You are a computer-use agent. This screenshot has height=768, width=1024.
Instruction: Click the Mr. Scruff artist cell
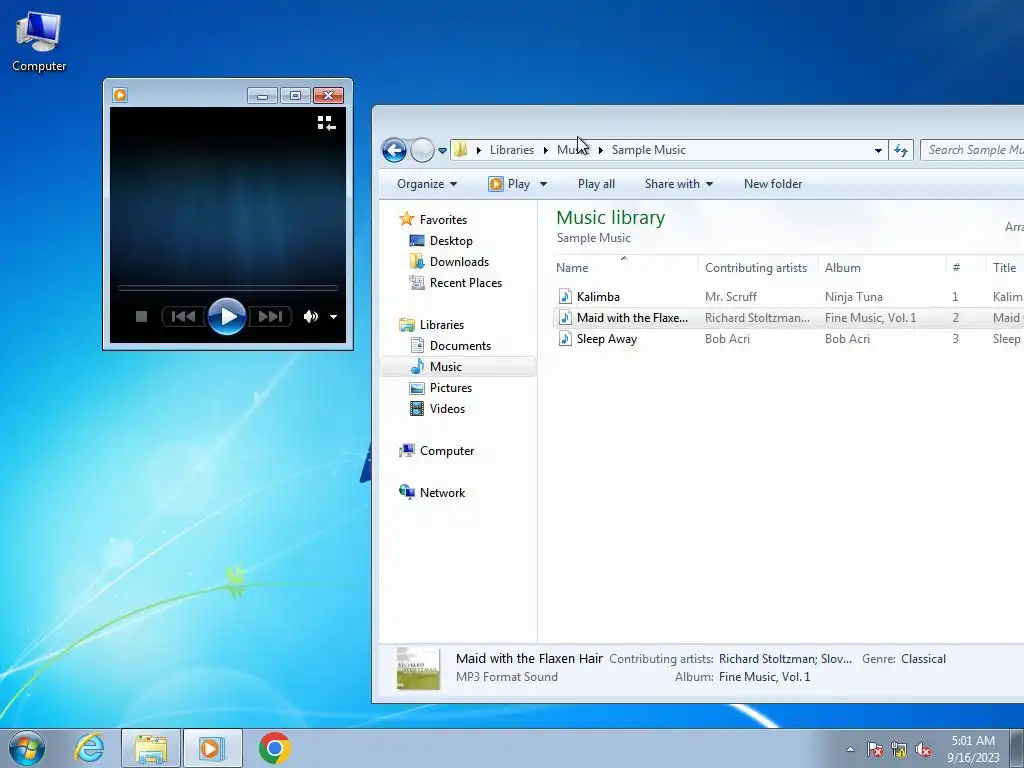pyautogui.click(x=731, y=297)
